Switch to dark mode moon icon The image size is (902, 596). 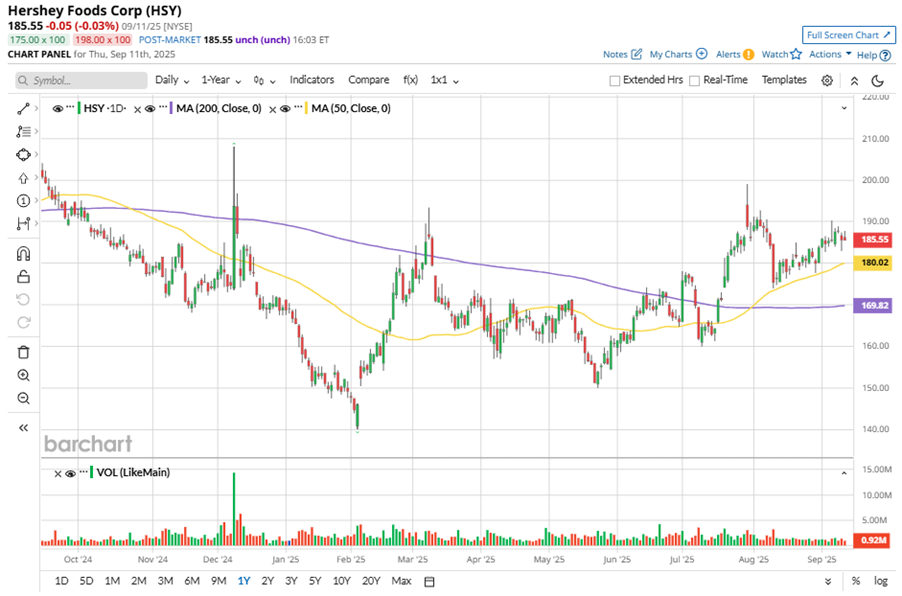(x=877, y=81)
